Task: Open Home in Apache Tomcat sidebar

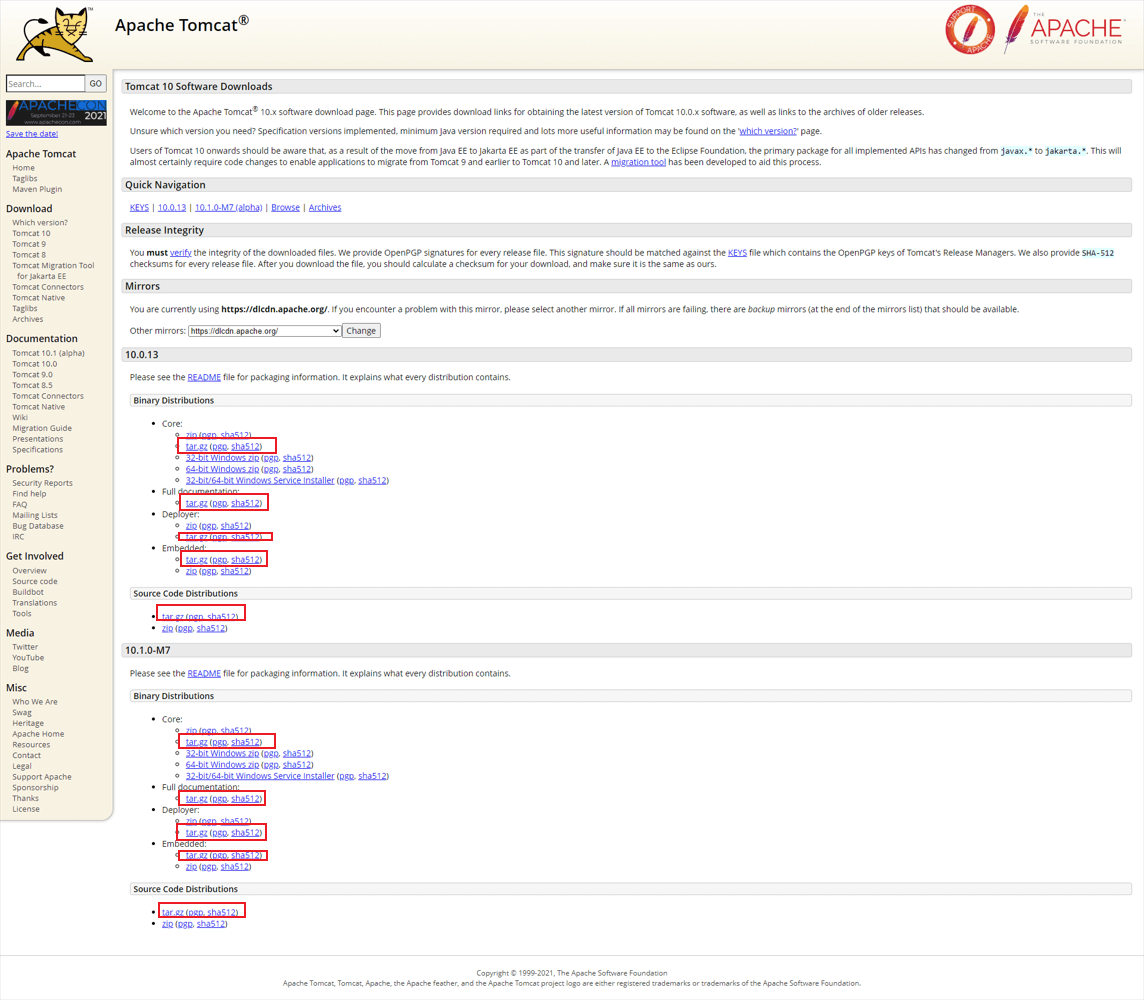Action: 23,168
